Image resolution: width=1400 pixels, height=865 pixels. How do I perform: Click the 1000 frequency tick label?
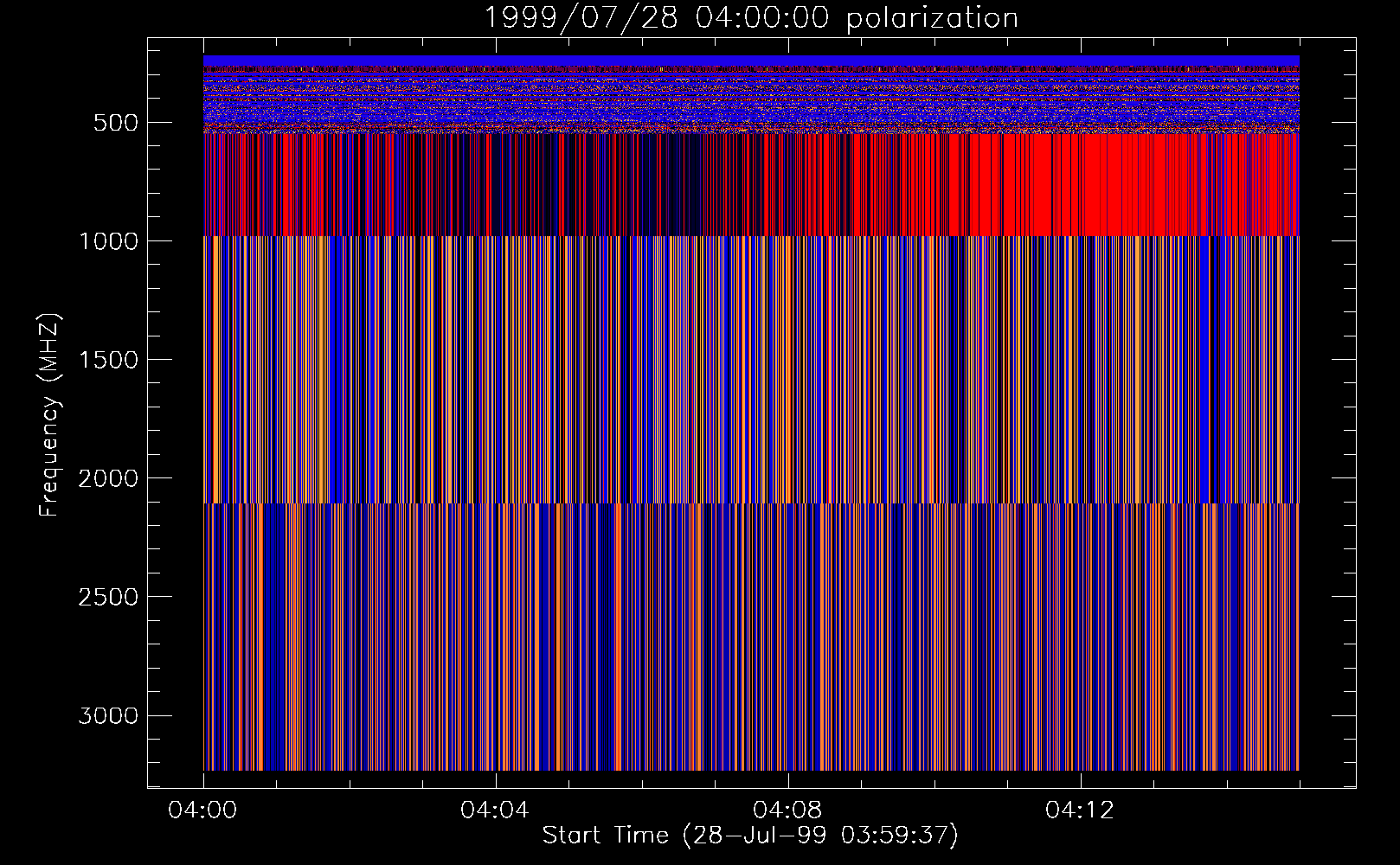tap(108, 241)
